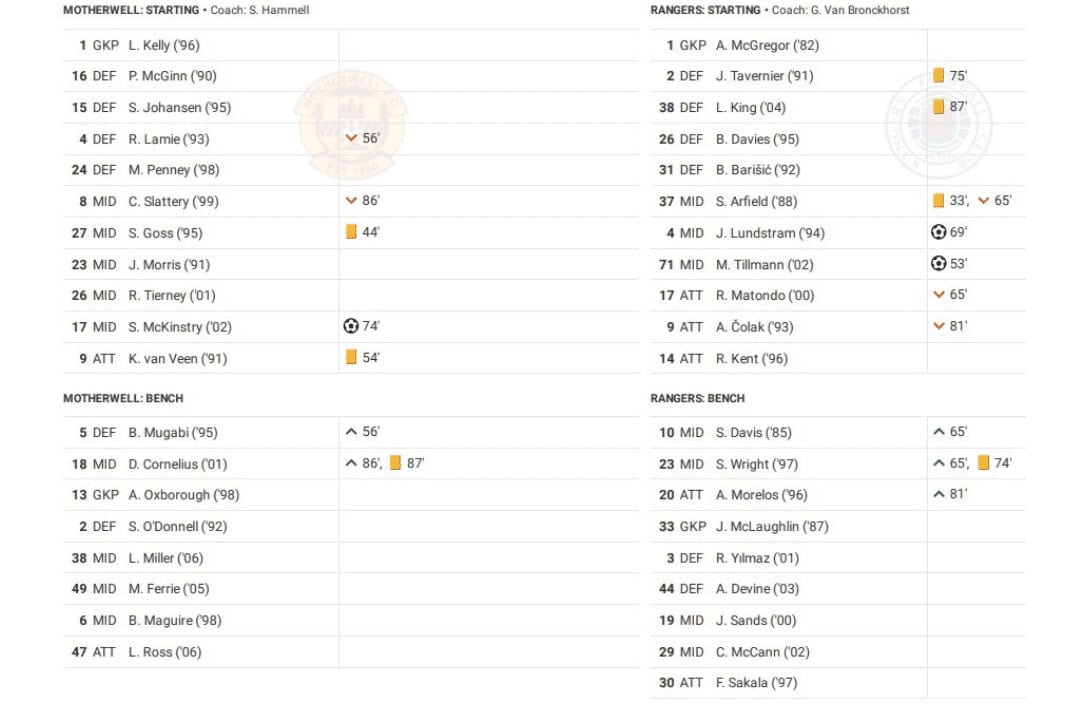This screenshot has height=712, width=1068.
Task: Click J. Tavernier's yellow card icon
Action: (938, 76)
